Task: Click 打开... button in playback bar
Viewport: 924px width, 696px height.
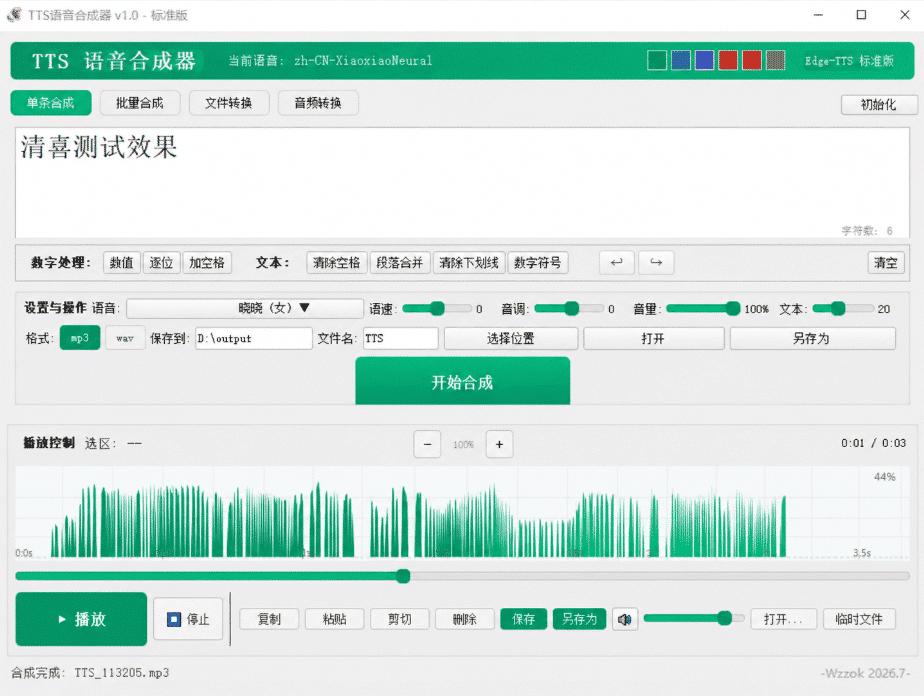Action: [x=784, y=619]
